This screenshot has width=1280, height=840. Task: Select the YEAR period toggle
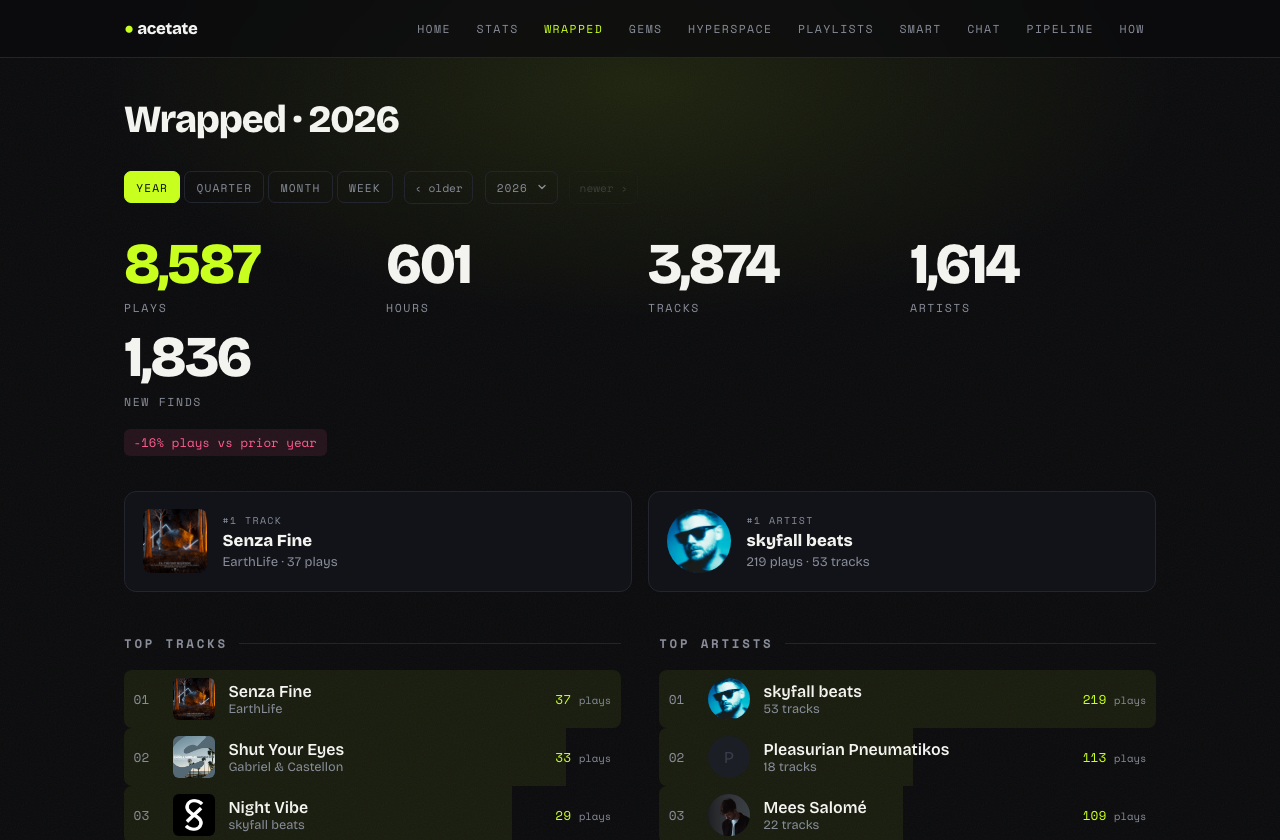click(152, 187)
